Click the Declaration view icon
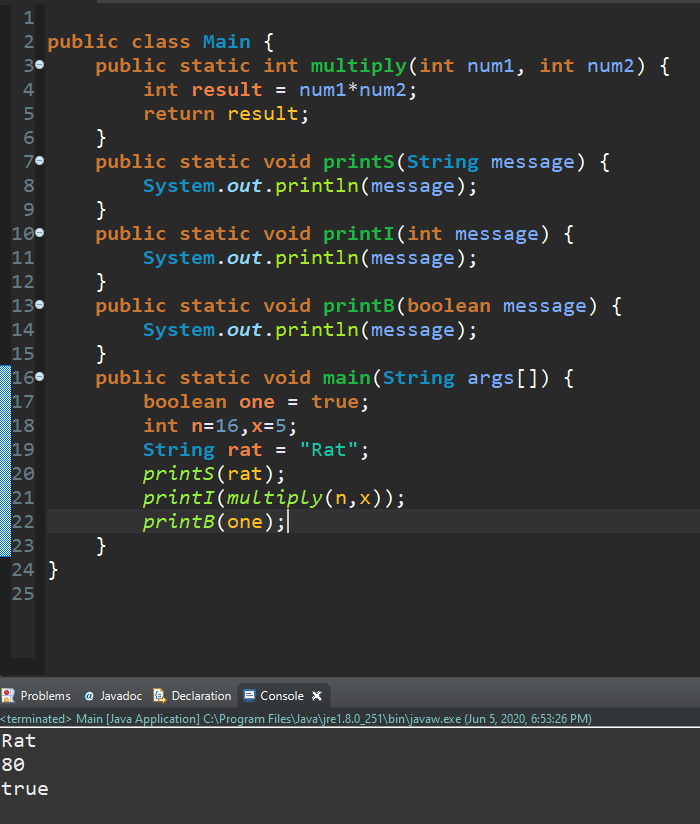 pos(158,696)
